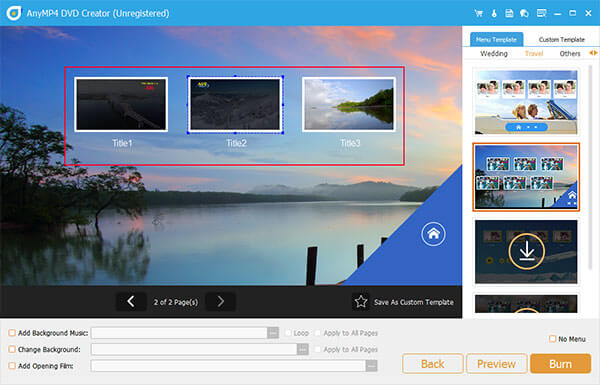600x385 pixels.
Task: Toggle Apply to All Pages for music
Action: click(318, 333)
